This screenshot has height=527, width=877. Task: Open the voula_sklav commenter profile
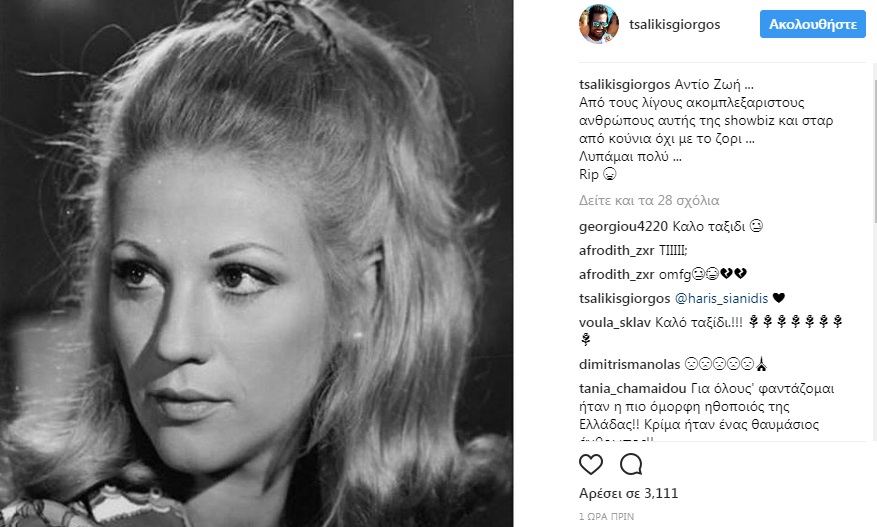point(615,322)
